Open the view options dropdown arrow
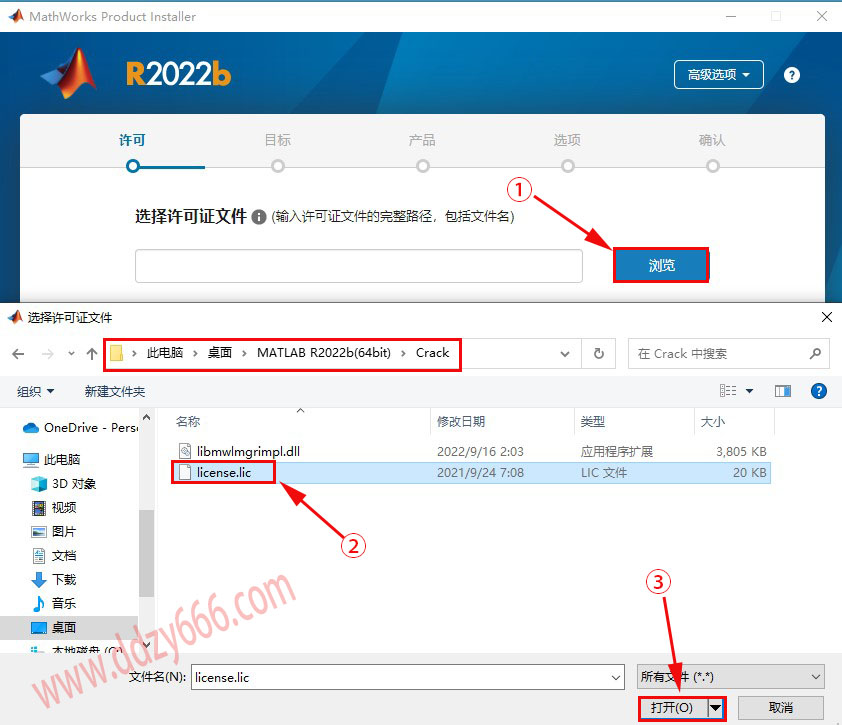 (x=749, y=391)
